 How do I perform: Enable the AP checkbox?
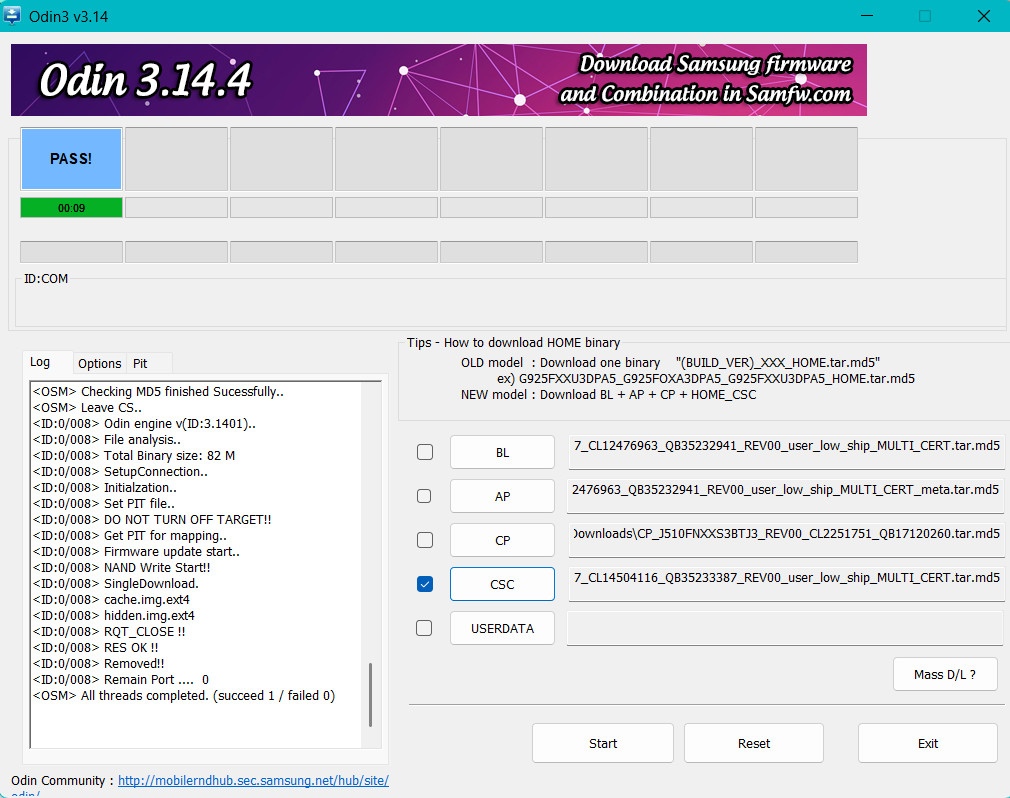[424, 496]
